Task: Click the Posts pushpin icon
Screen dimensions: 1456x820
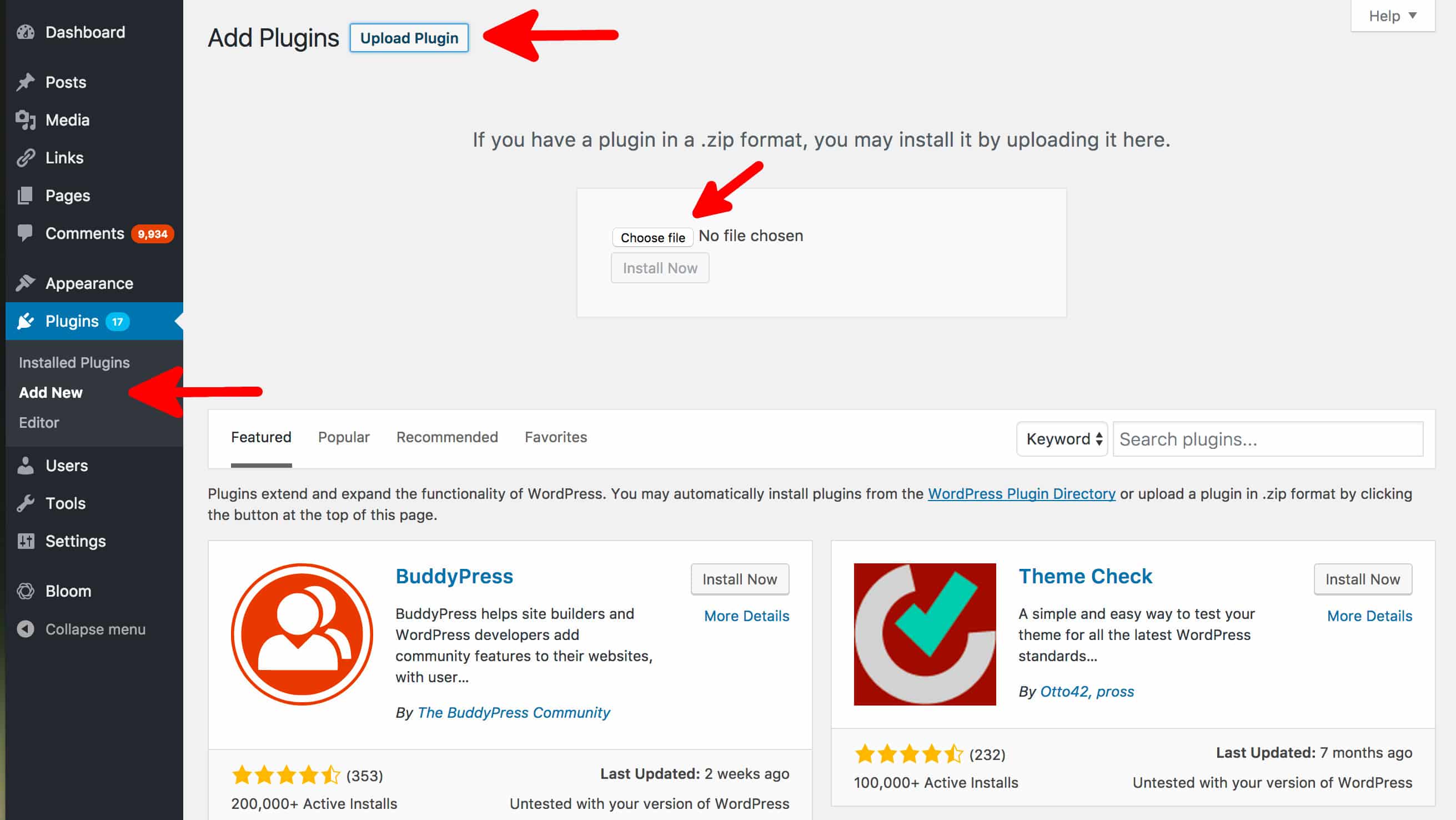Action: (x=26, y=82)
